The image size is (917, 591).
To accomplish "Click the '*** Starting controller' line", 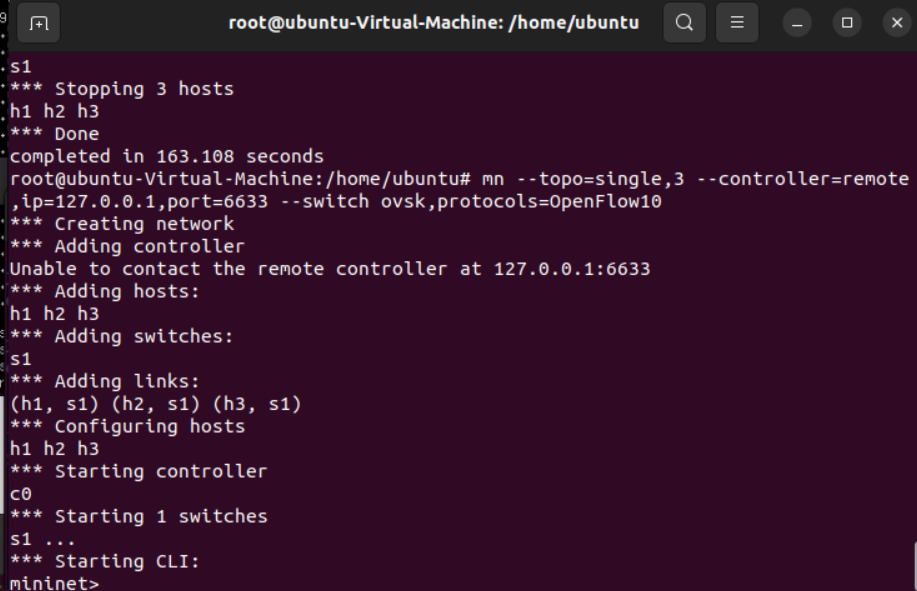I will click(x=138, y=471).
